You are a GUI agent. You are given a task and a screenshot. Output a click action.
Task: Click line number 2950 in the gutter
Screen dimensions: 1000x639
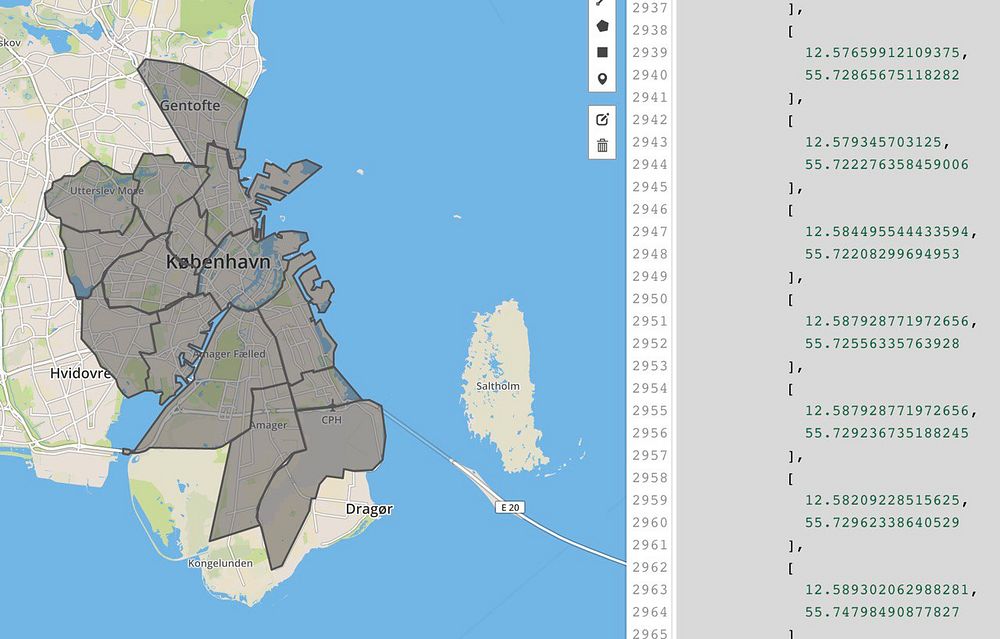650,299
